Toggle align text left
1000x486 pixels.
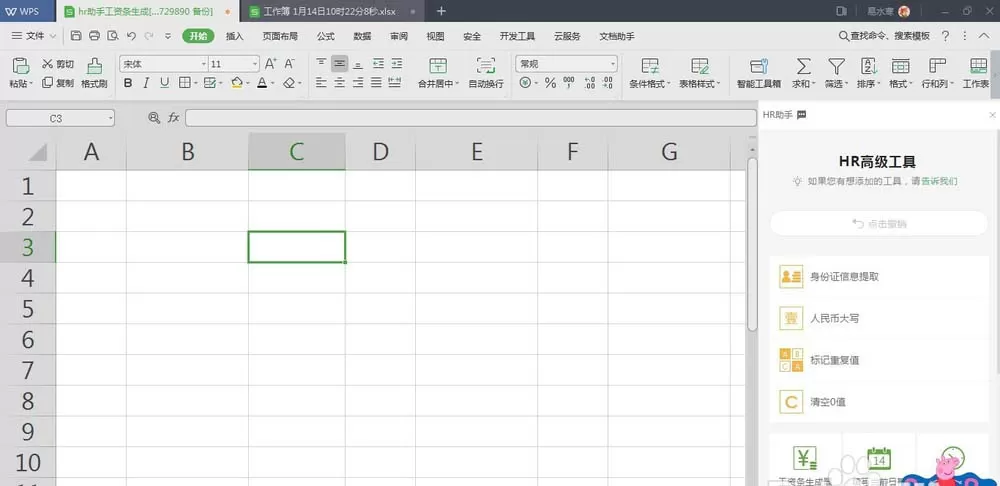(x=321, y=82)
